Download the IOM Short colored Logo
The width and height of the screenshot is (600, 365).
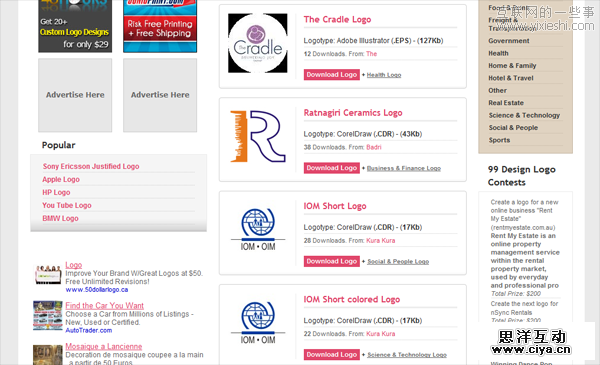[x=332, y=355]
